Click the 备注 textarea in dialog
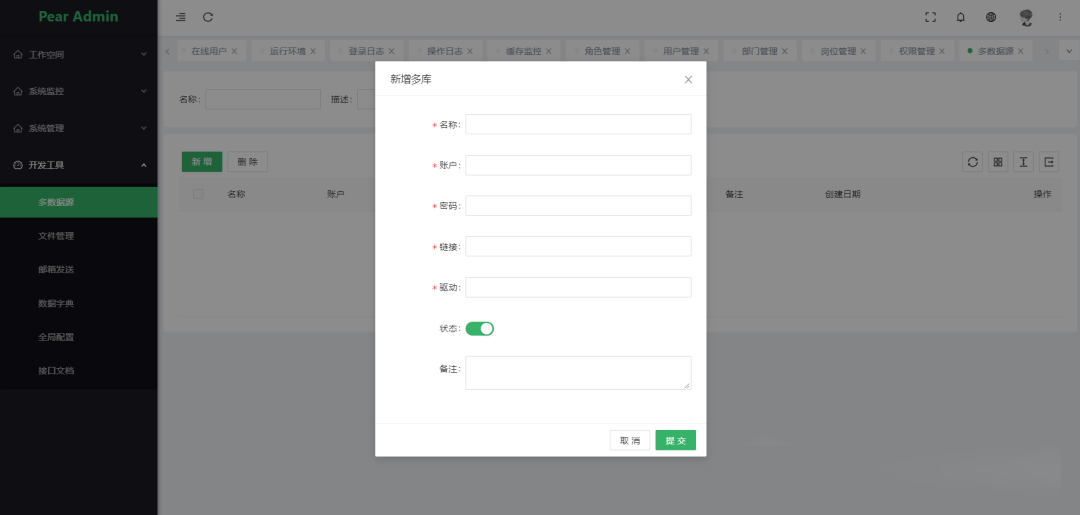This screenshot has height=515, width=1080. click(x=579, y=372)
